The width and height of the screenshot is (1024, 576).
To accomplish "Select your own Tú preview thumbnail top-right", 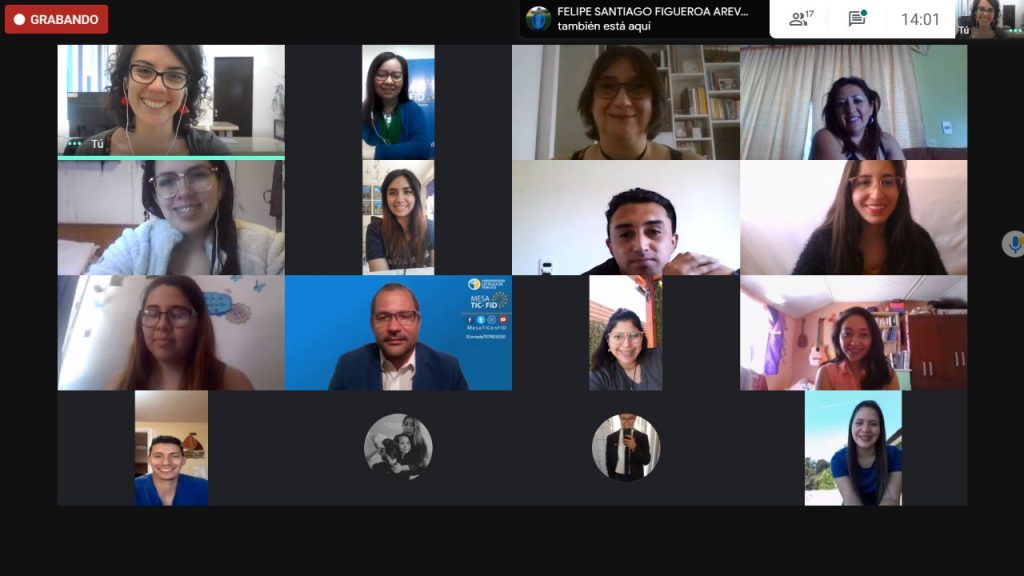I will pos(989,19).
